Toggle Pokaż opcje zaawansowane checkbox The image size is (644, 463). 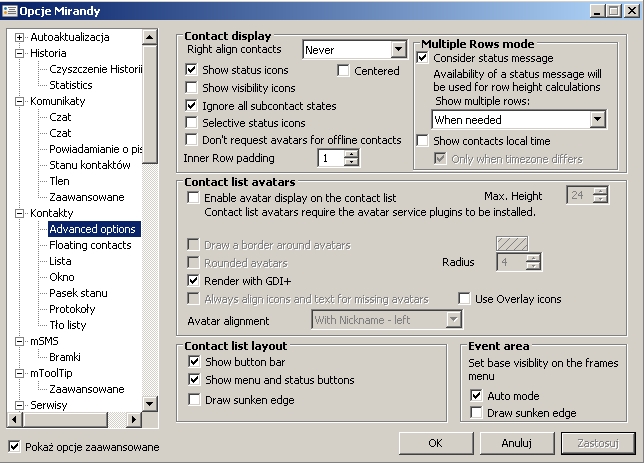click(13, 446)
